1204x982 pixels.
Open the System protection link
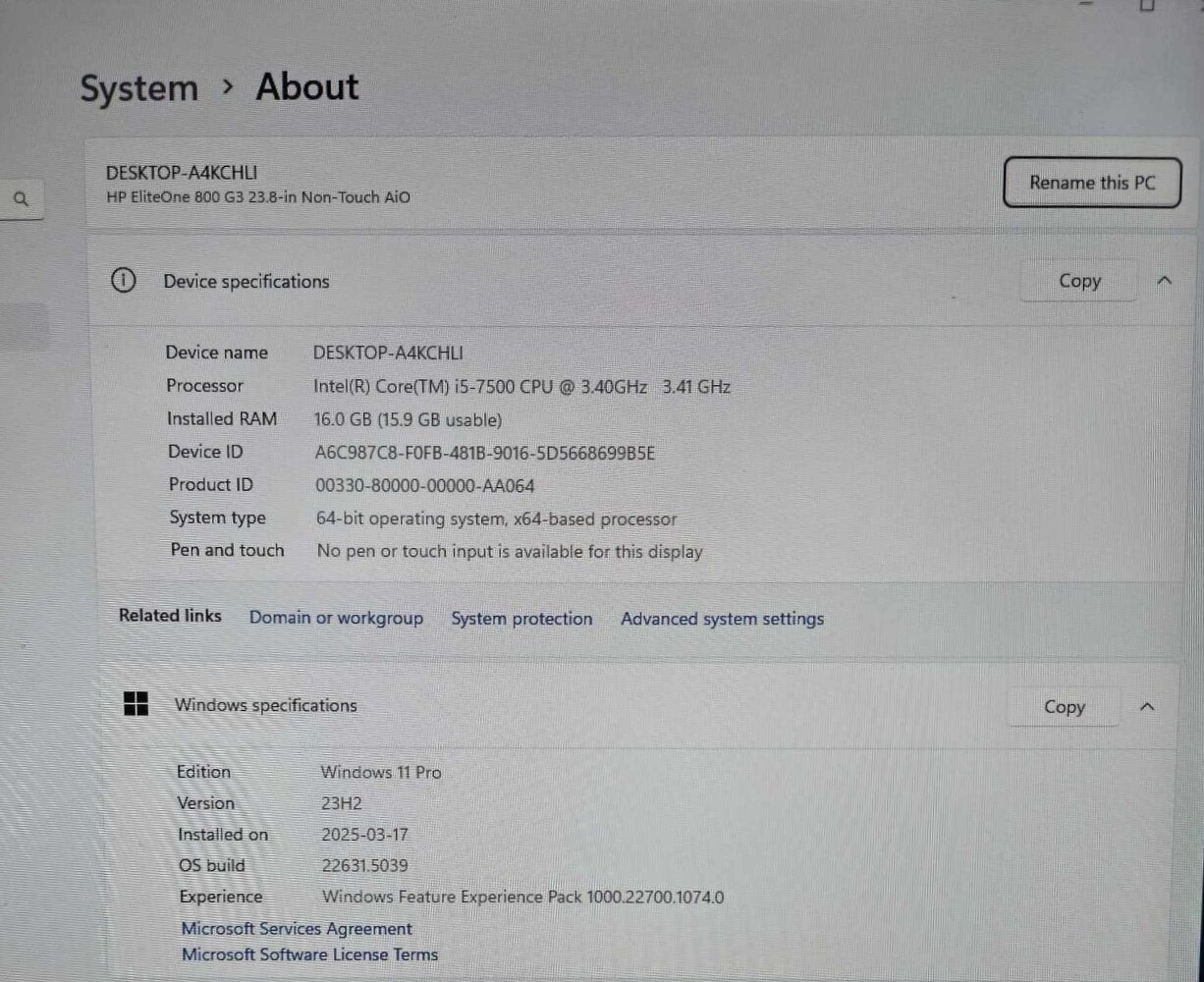(521, 619)
